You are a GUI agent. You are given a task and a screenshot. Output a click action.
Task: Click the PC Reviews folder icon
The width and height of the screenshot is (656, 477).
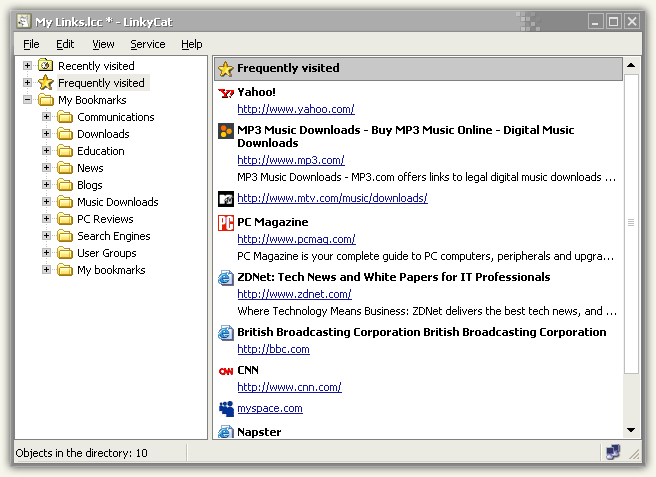(x=65, y=219)
